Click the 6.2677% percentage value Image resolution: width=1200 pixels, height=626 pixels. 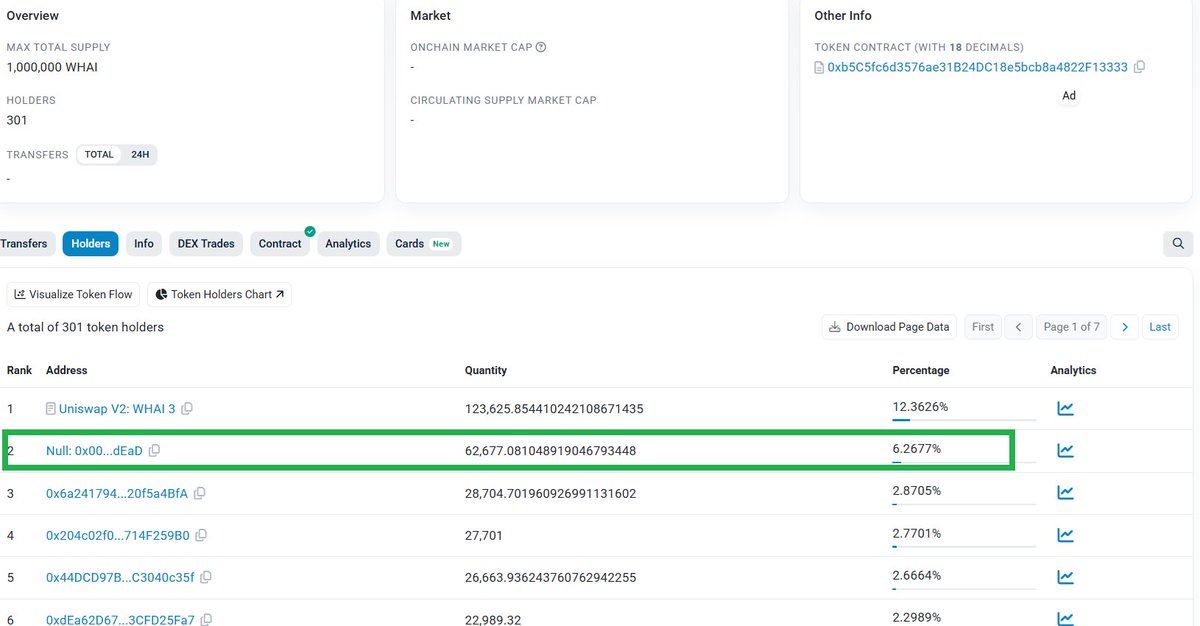(917, 449)
